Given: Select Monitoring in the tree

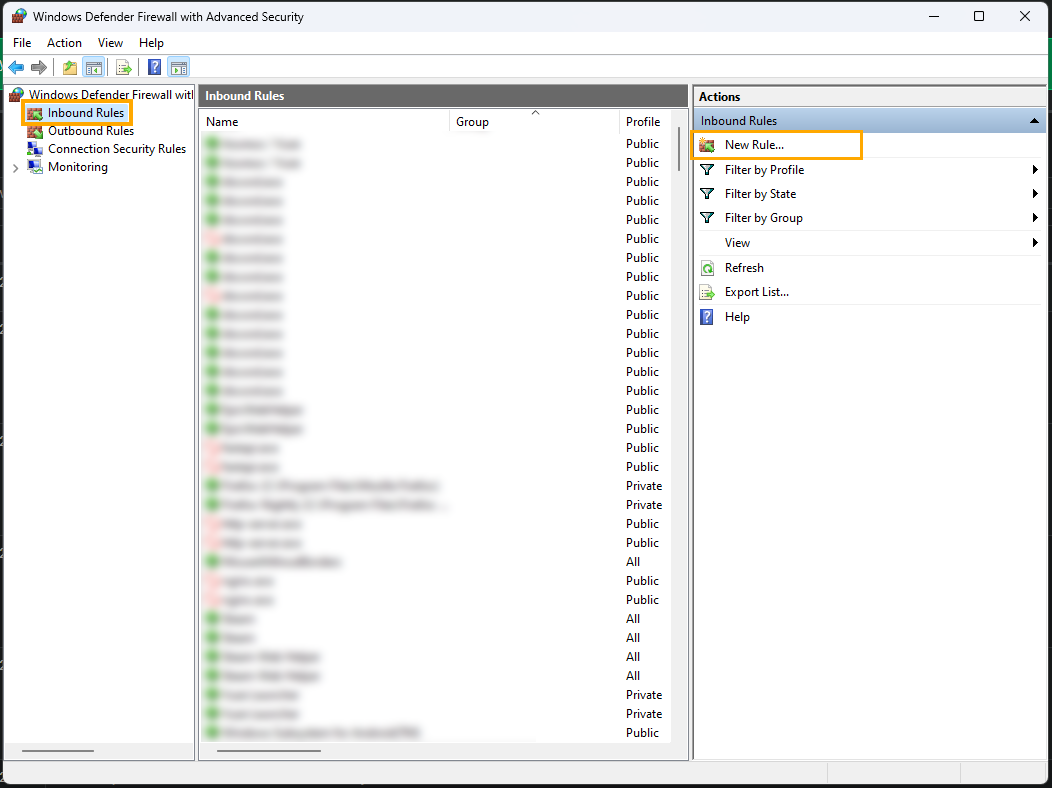Looking at the screenshot, I should pos(78,167).
